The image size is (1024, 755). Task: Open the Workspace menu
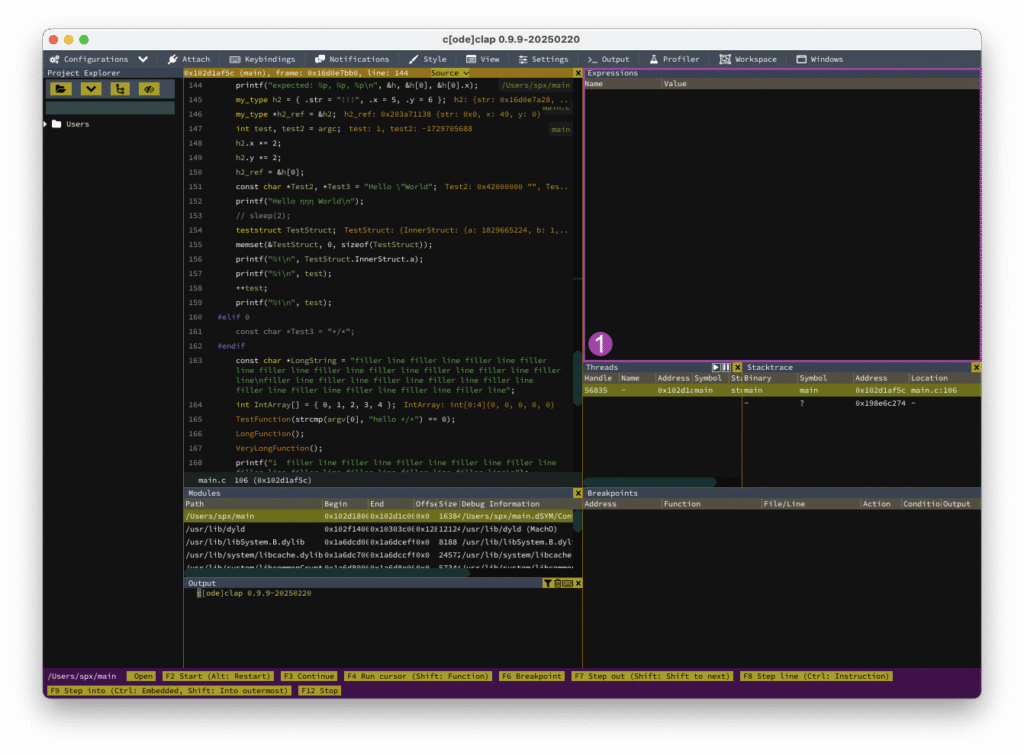click(748, 59)
